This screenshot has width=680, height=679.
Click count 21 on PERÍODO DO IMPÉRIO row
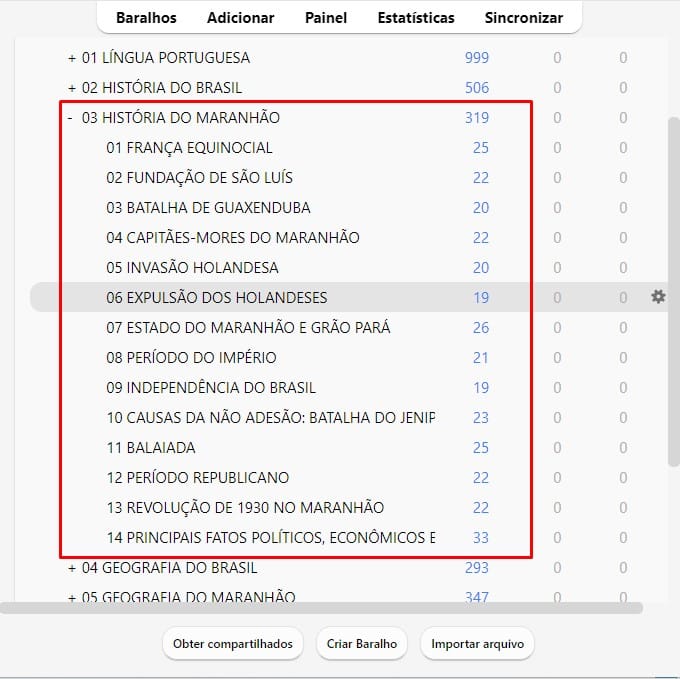481,357
